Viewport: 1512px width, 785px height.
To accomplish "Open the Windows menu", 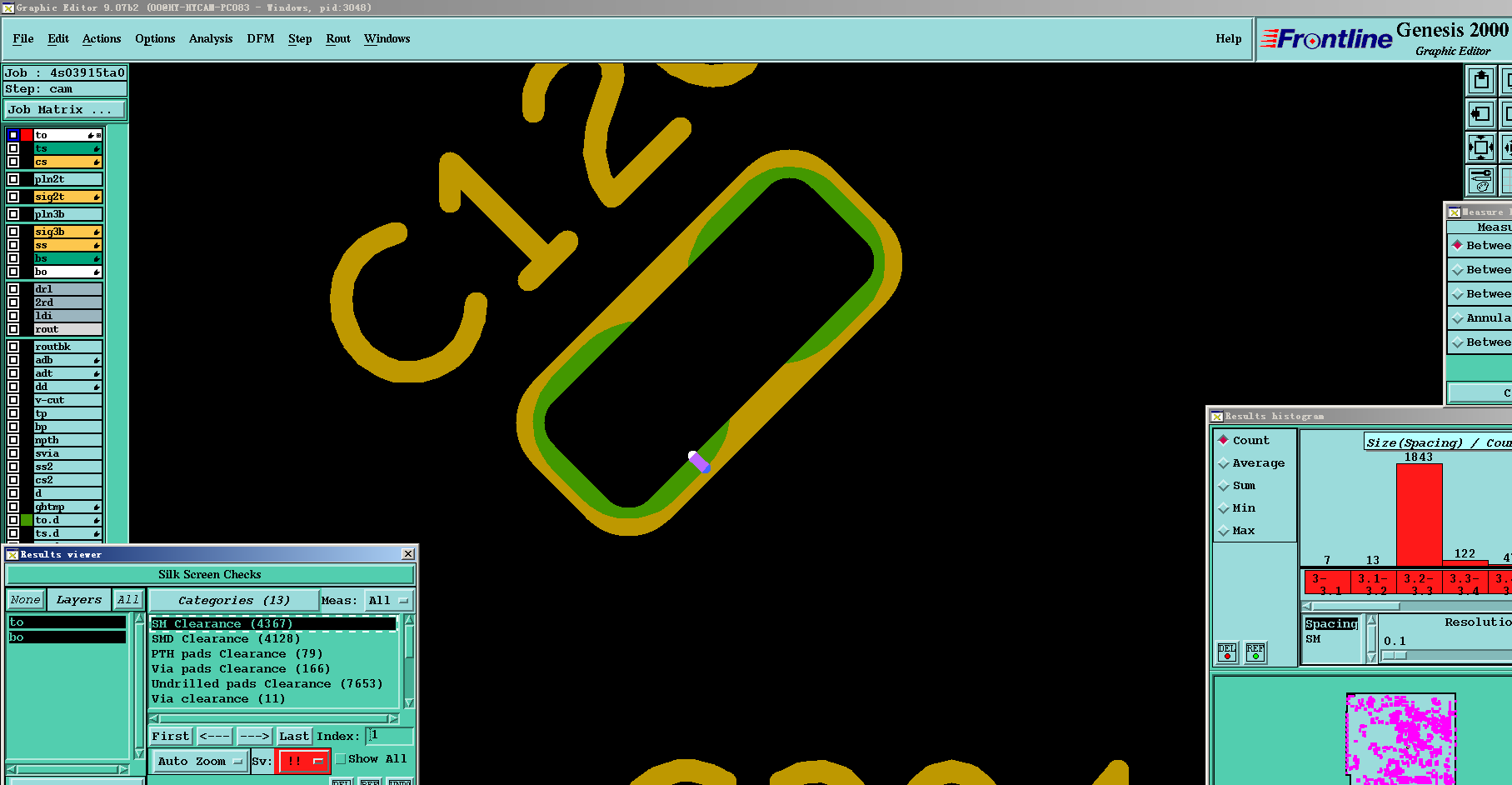I will pyautogui.click(x=387, y=39).
